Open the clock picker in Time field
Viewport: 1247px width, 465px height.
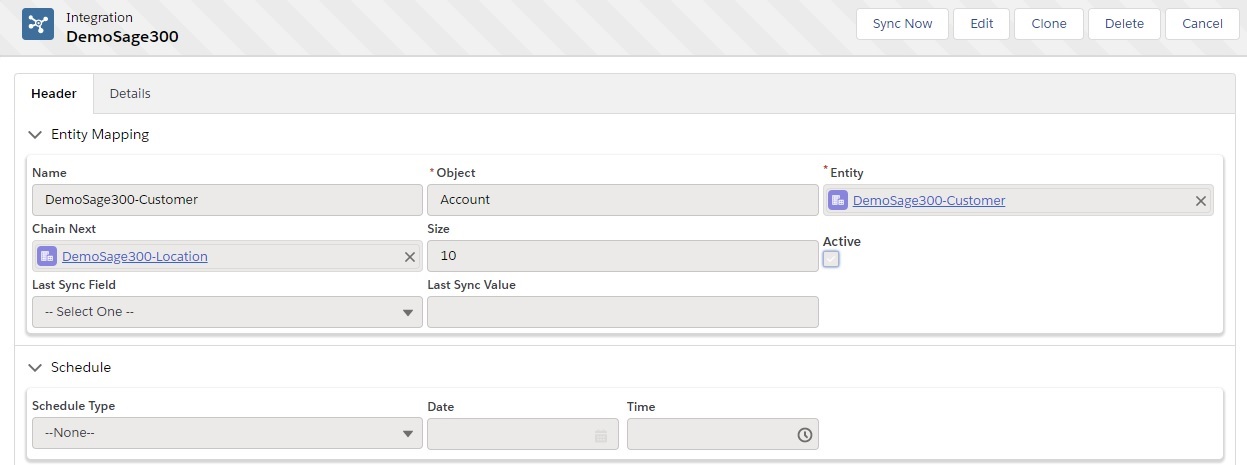click(x=804, y=435)
